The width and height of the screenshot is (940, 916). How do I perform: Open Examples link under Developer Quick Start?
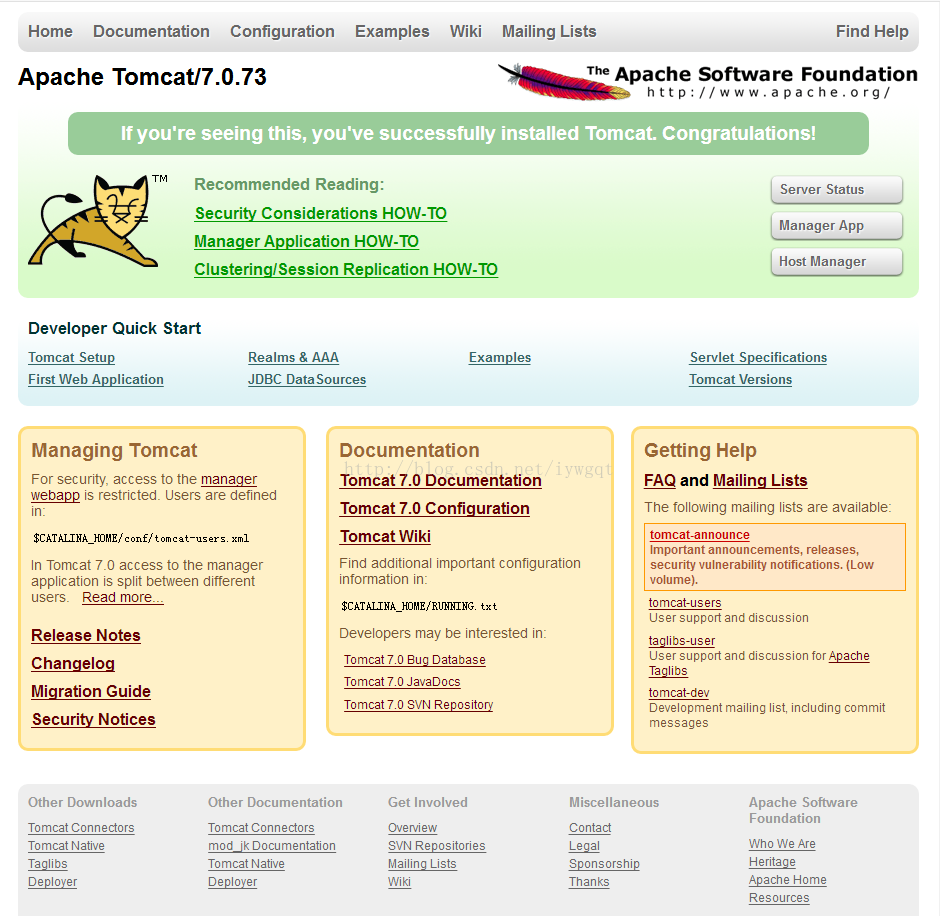[x=500, y=357]
